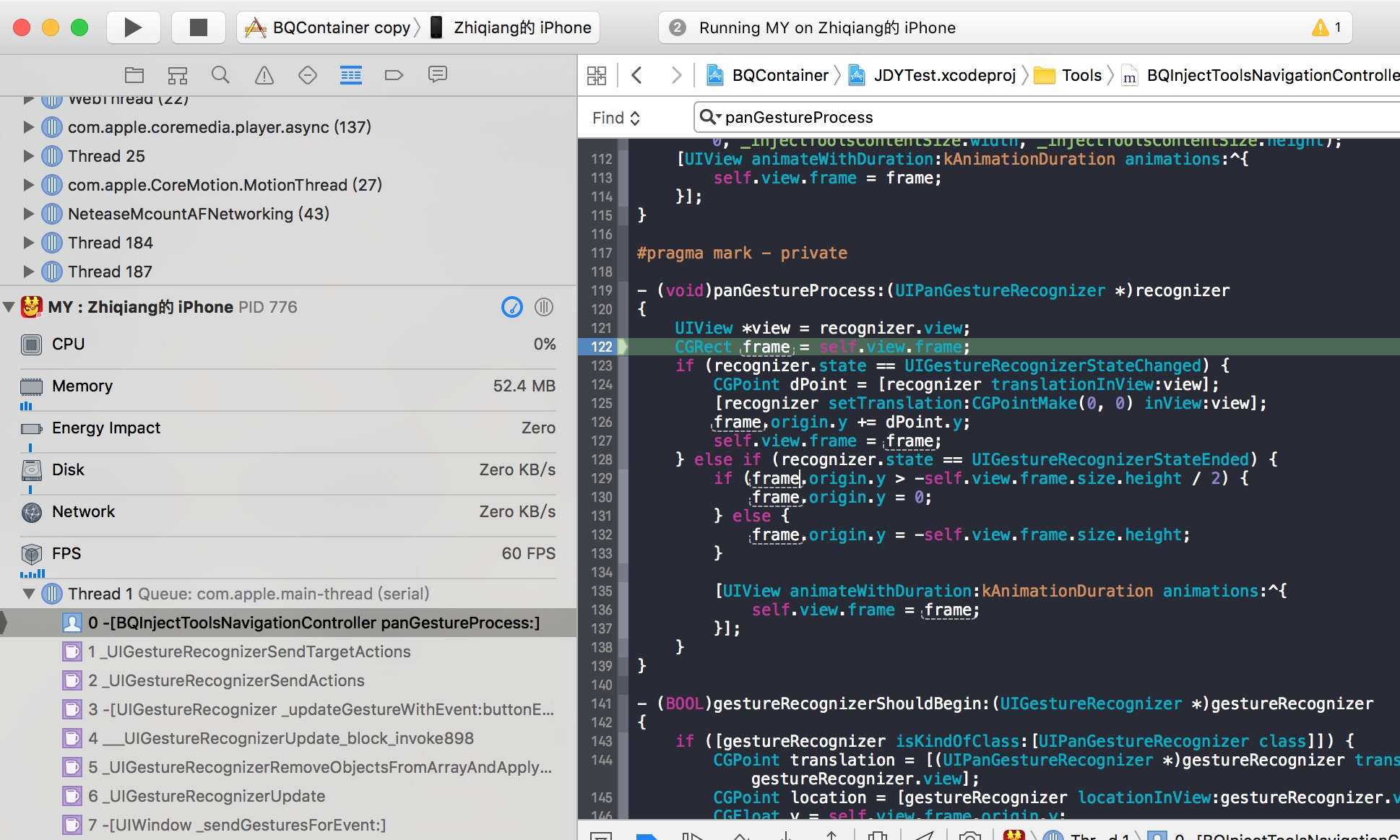Open the Project navigator folder icon
This screenshot has height=840, width=1400.
134,74
